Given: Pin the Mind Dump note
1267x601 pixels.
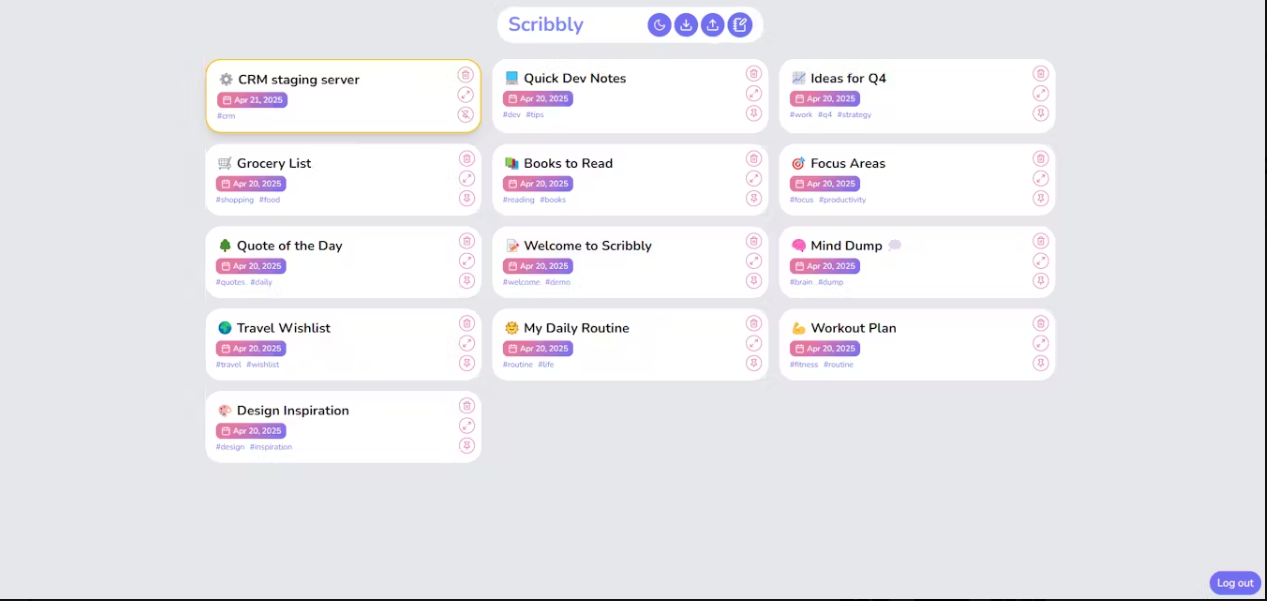Looking at the screenshot, I should pos(1041,281).
